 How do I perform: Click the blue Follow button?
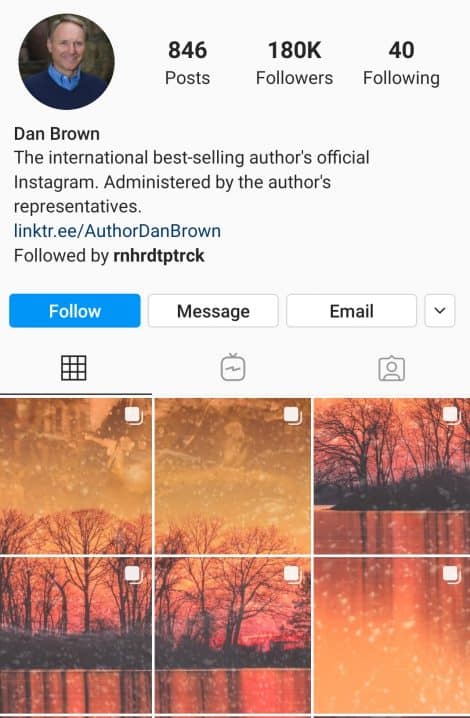point(75,311)
